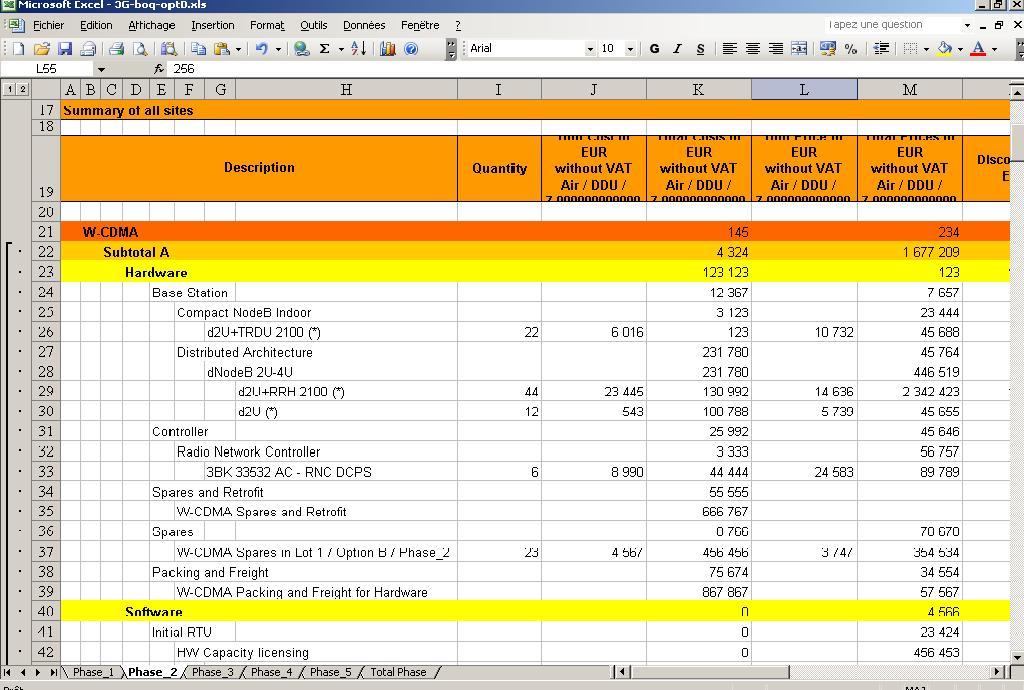1024x690 pixels.
Task: Open the font size dropdown
Action: tap(630, 48)
